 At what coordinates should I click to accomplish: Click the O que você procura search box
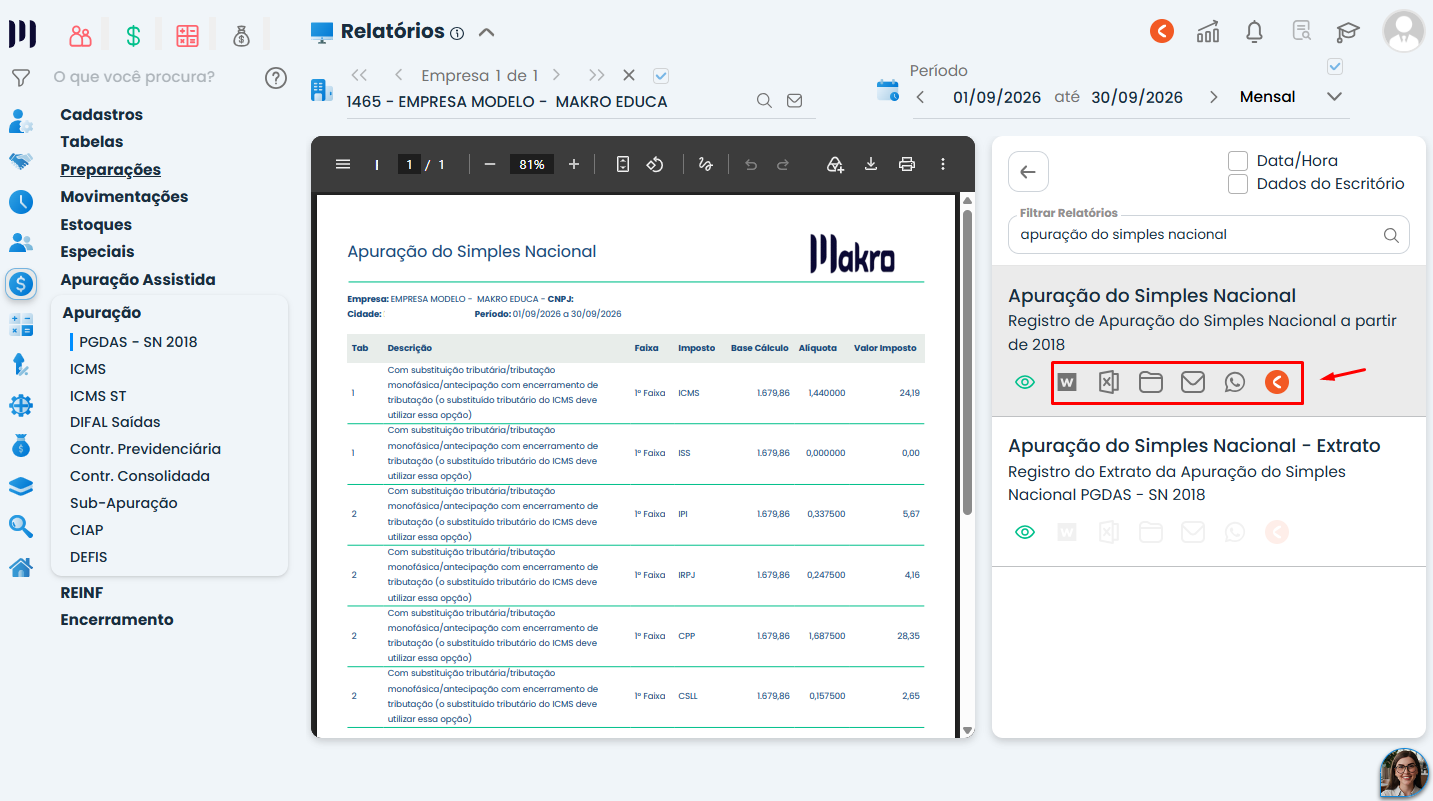(134, 77)
